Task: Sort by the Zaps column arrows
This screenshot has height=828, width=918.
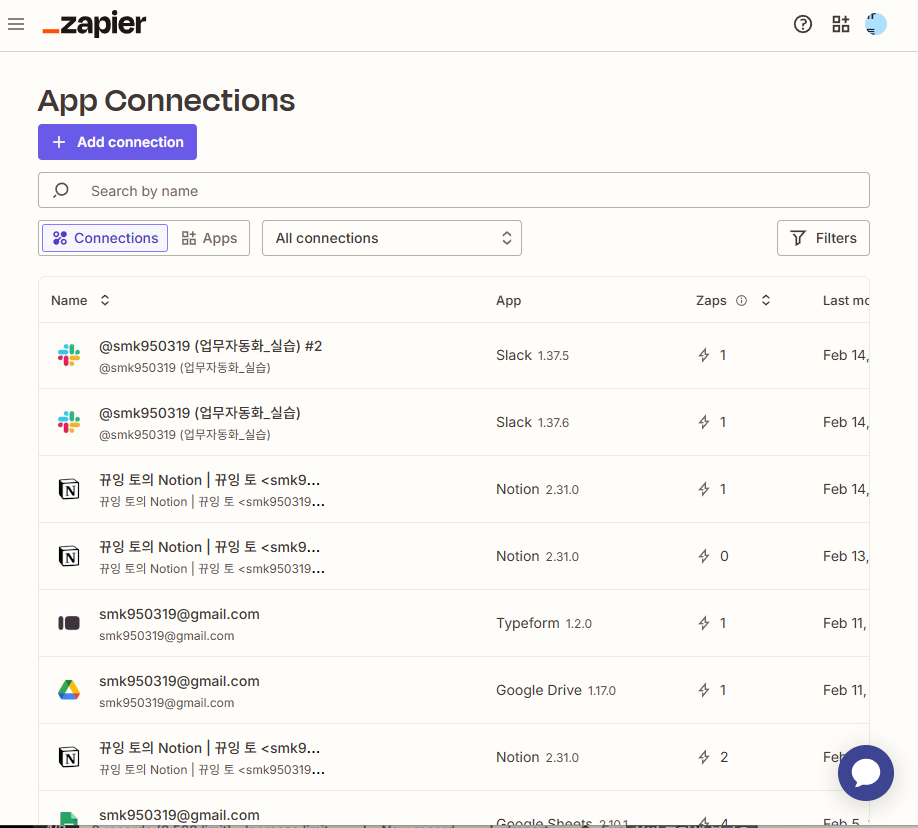Action: coord(766,300)
